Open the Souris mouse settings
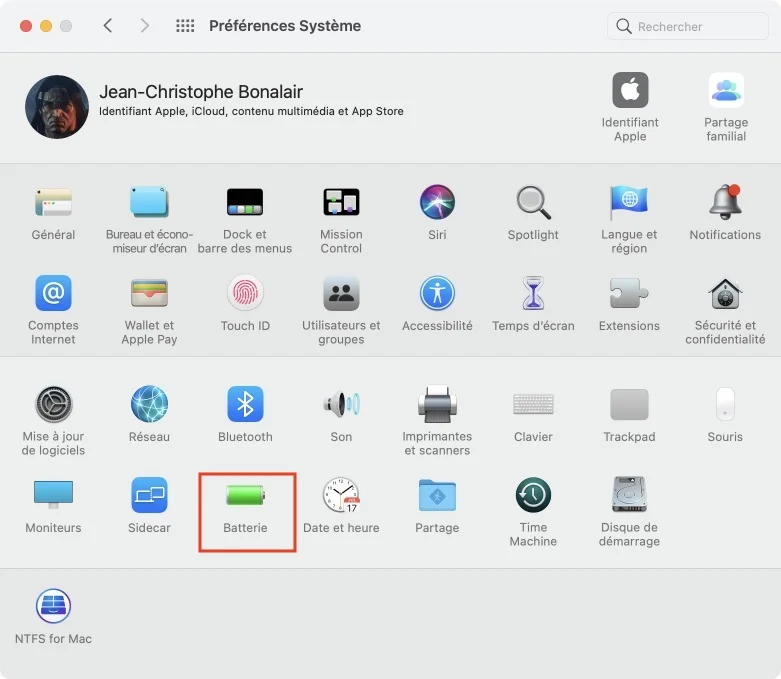The width and height of the screenshot is (781, 679). 725,404
